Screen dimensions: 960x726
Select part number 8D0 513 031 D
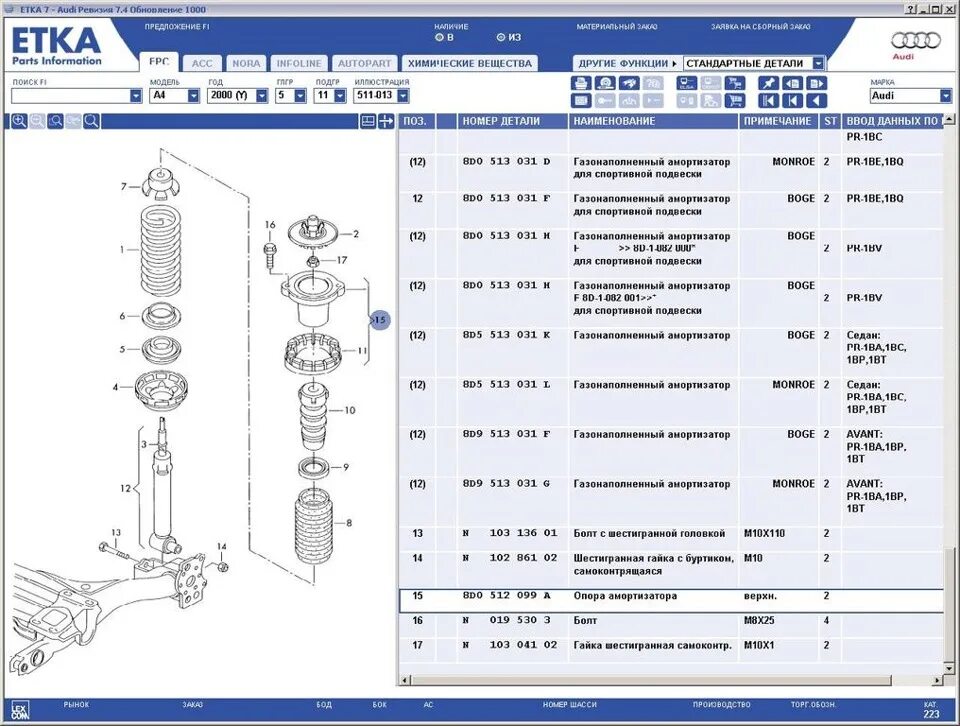click(x=507, y=162)
